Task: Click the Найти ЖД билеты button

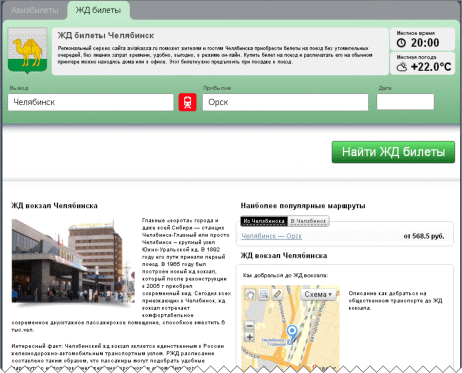Action: coord(393,152)
